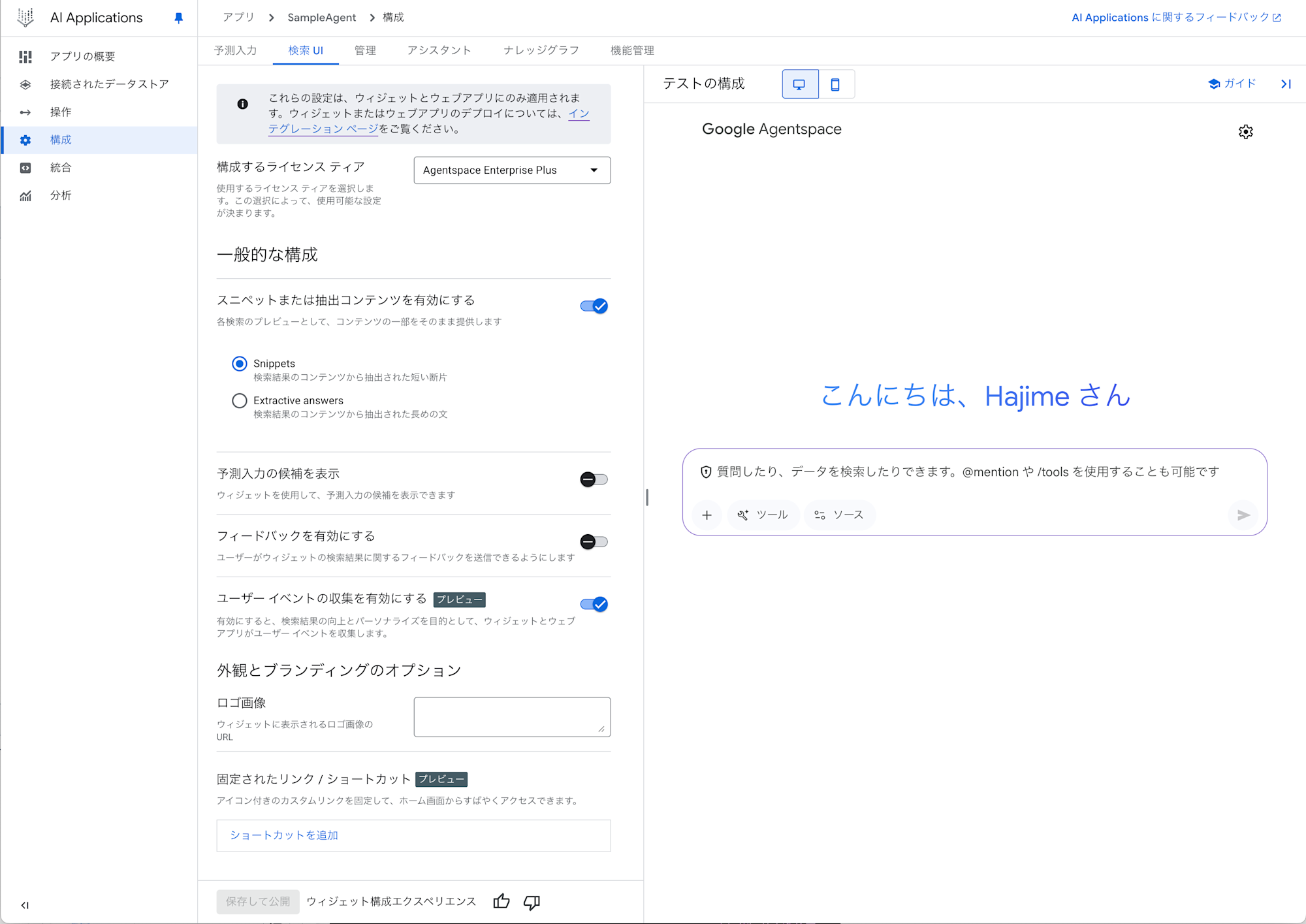Image resolution: width=1306 pixels, height=924 pixels.
Task: Click thumbs up feedback icon
Action: [x=502, y=902]
